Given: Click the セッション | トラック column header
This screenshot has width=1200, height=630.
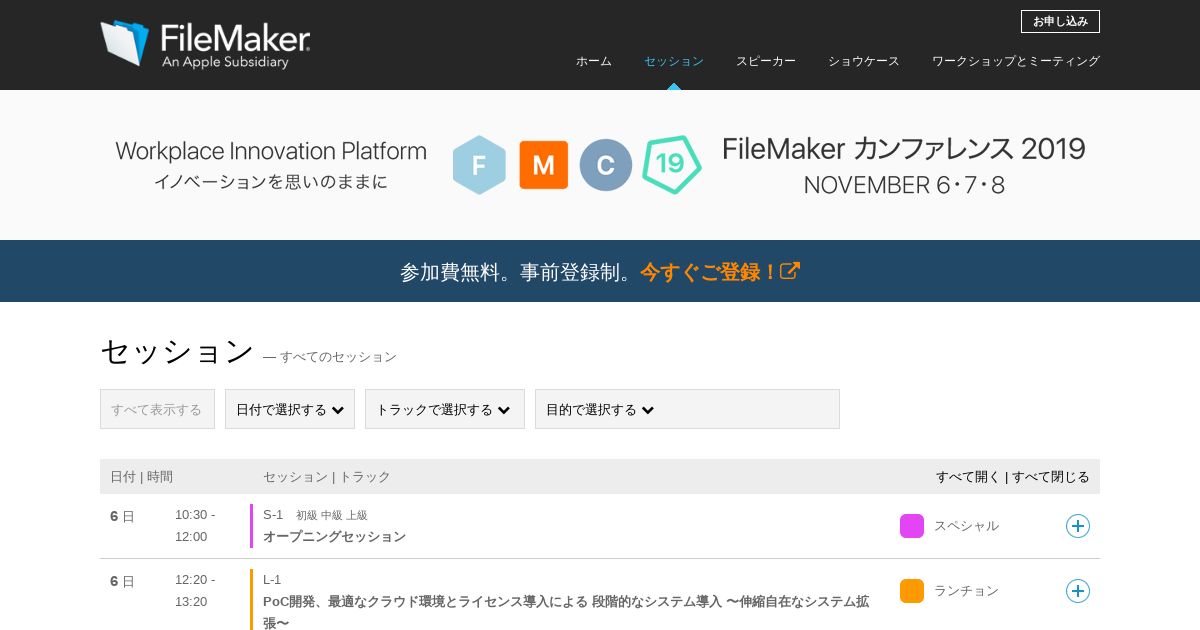Looking at the screenshot, I should (327, 477).
